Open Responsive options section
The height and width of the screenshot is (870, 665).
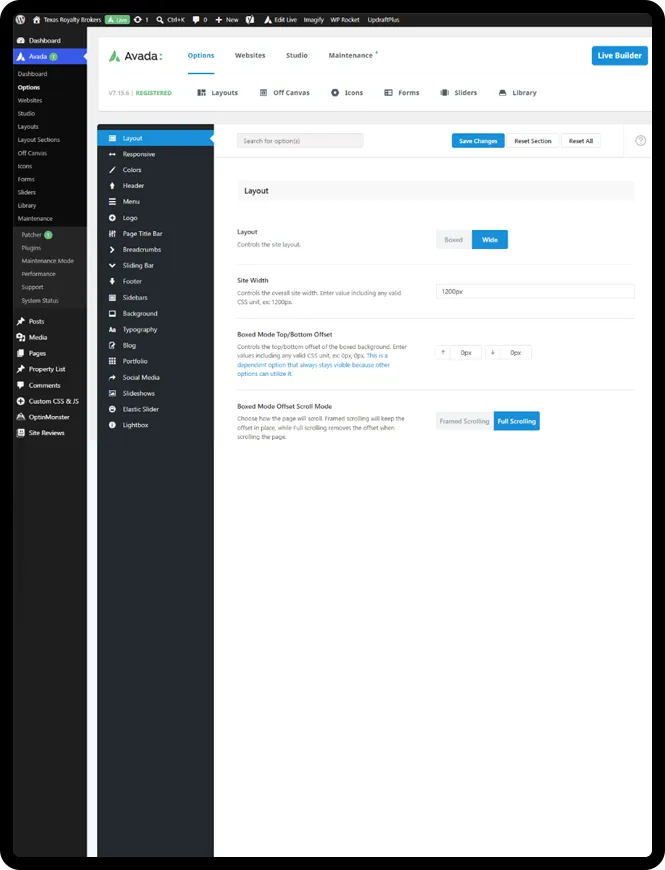pos(155,154)
